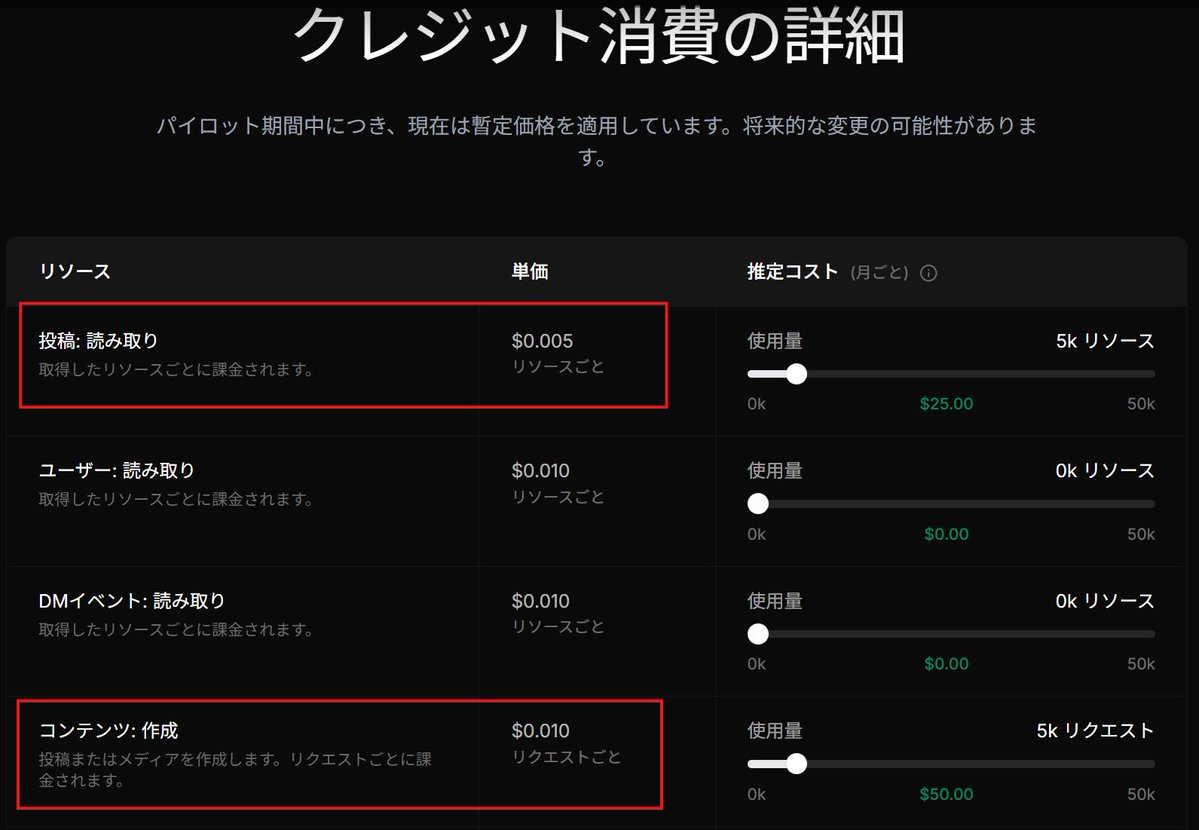
Task: Click the $25.00 estimated cost
Action: [947, 404]
